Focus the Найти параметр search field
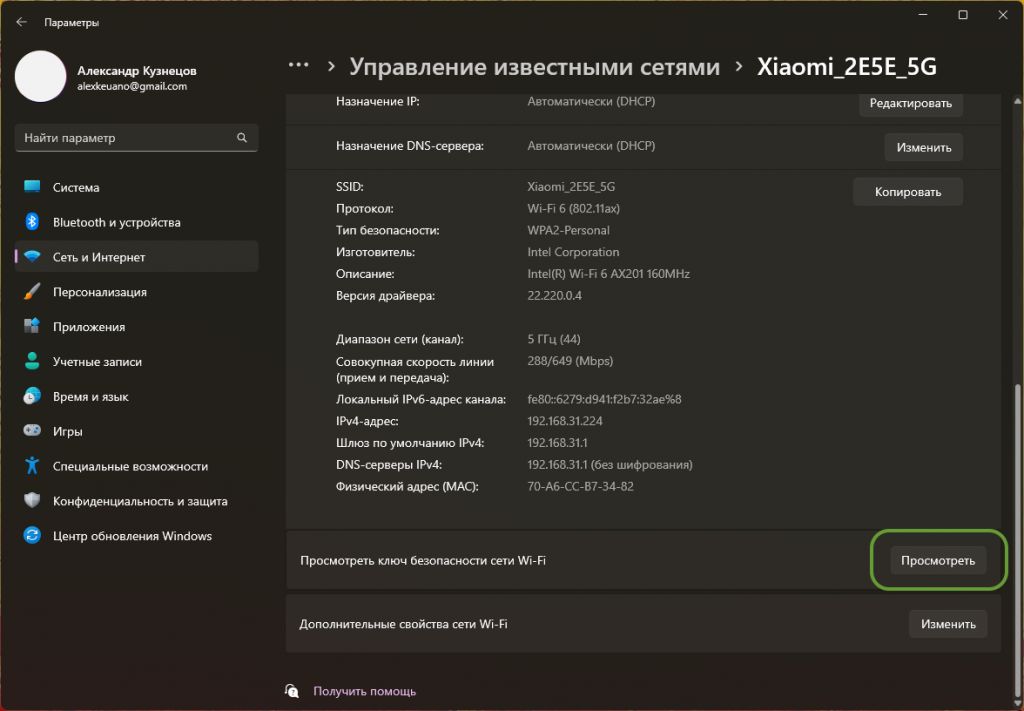This screenshot has width=1024, height=711. (x=125, y=138)
